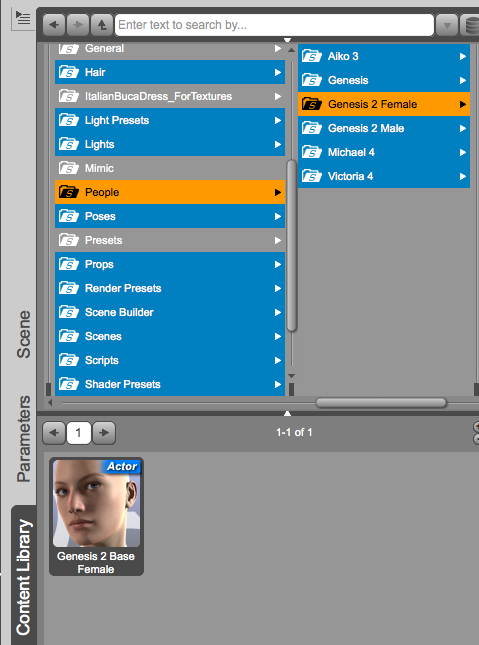Switch to the Parameters tab
The width and height of the screenshot is (479, 645).
(x=23, y=439)
